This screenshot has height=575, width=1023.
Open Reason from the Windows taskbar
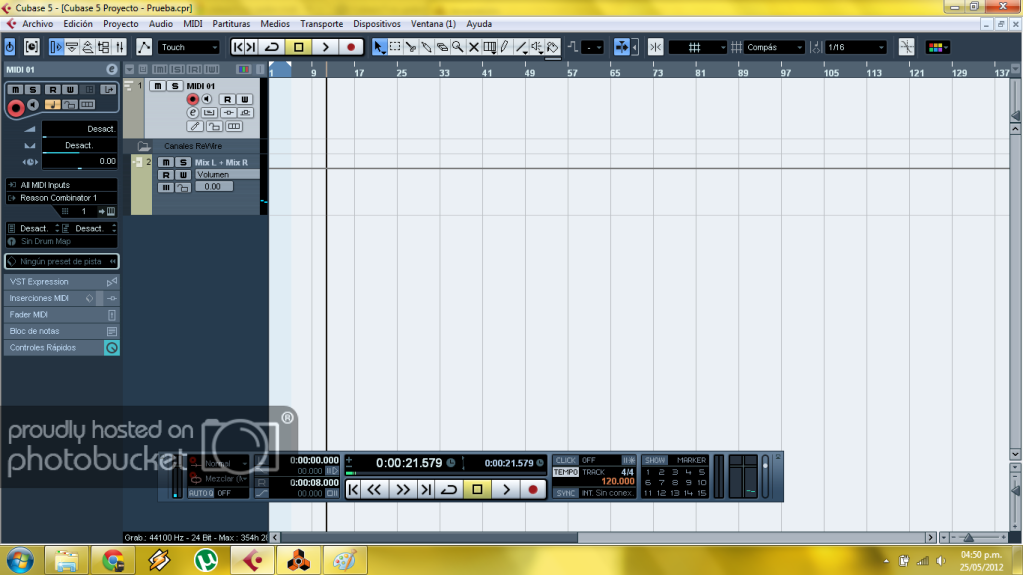tap(299, 560)
